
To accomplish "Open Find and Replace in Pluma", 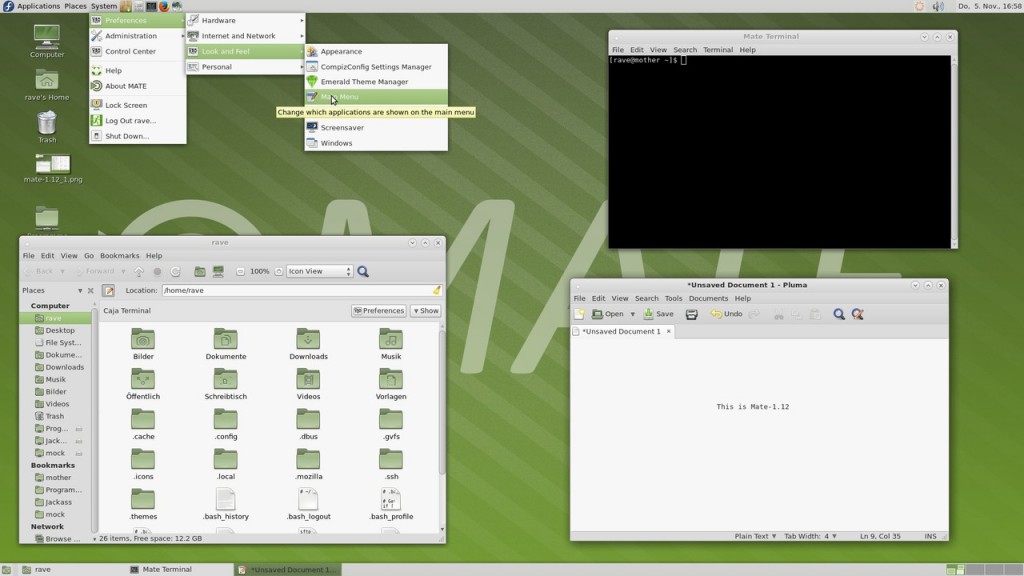I will [x=858, y=314].
